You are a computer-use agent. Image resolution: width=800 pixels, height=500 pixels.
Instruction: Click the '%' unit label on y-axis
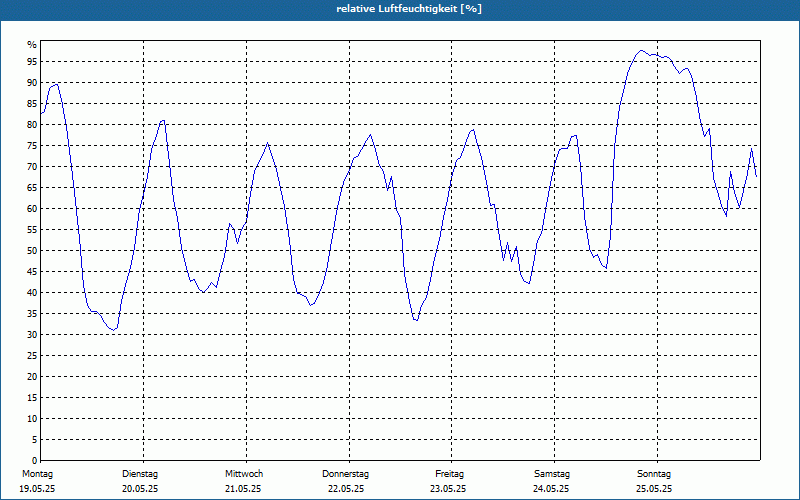pyautogui.click(x=32, y=45)
